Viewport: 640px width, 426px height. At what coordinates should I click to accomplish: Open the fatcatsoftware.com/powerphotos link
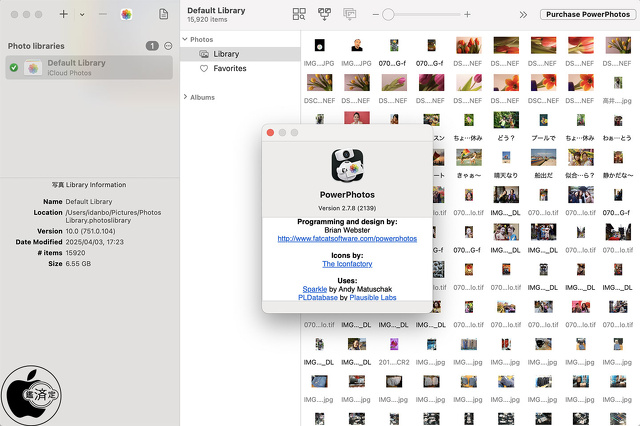pyautogui.click(x=346, y=239)
